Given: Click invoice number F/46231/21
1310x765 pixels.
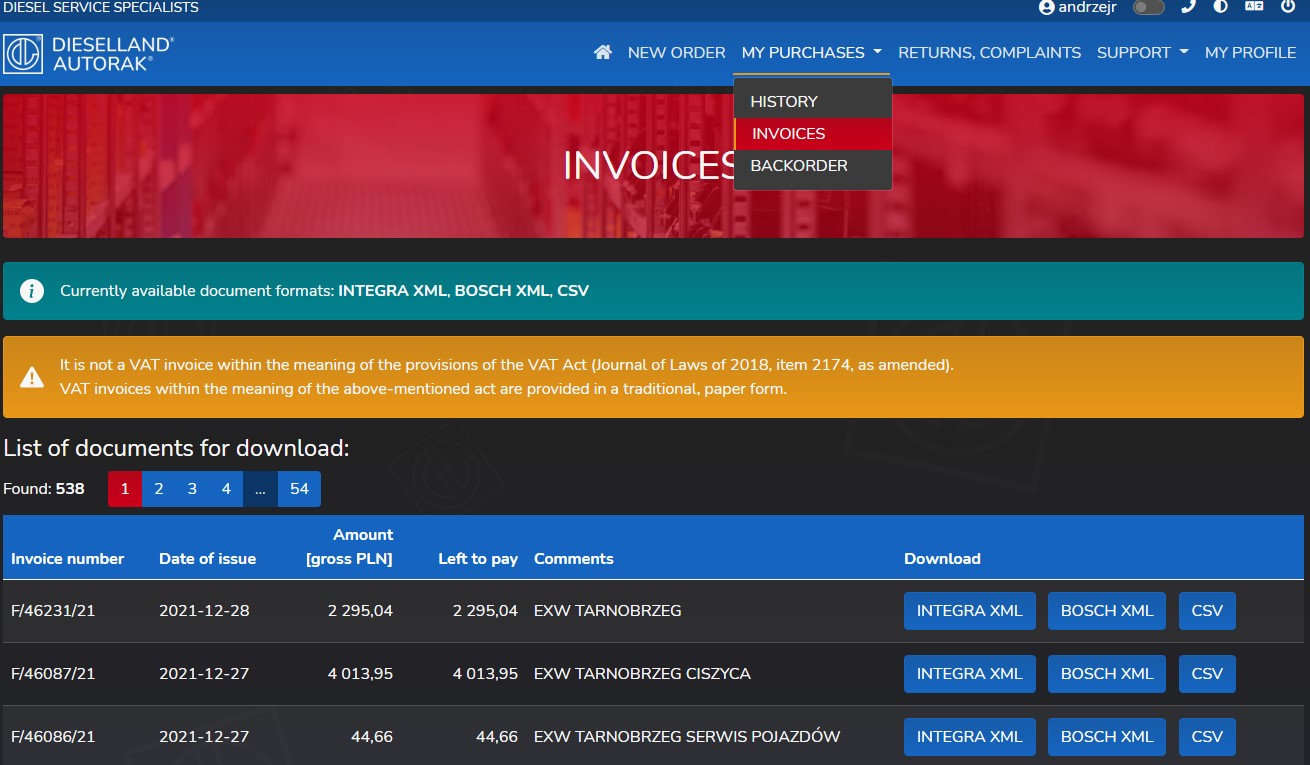Looking at the screenshot, I should pos(53,611).
